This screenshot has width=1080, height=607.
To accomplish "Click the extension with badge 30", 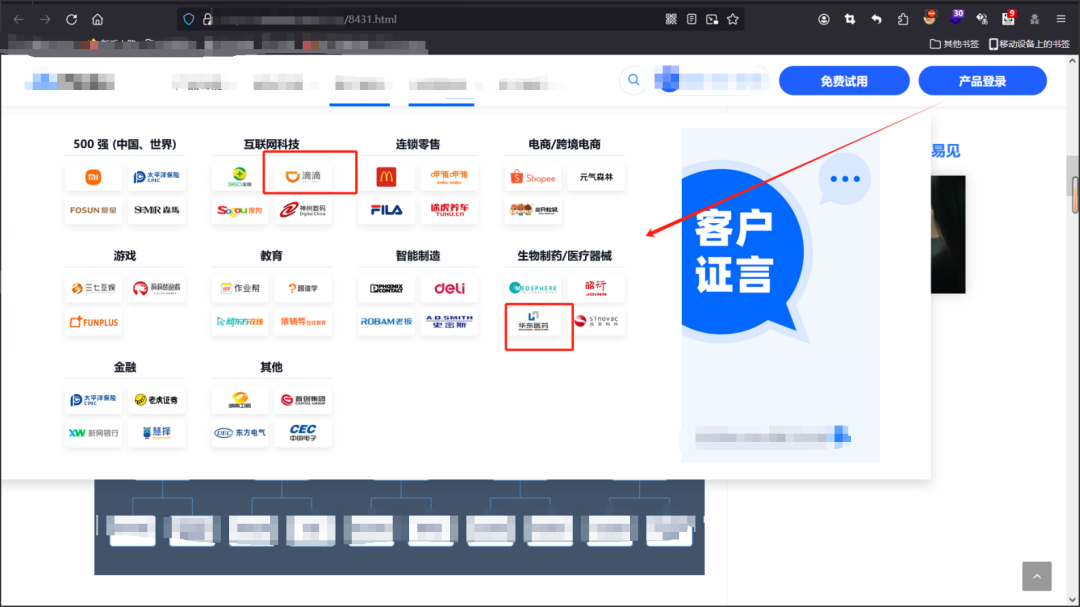I will pyautogui.click(x=956, y=18).
